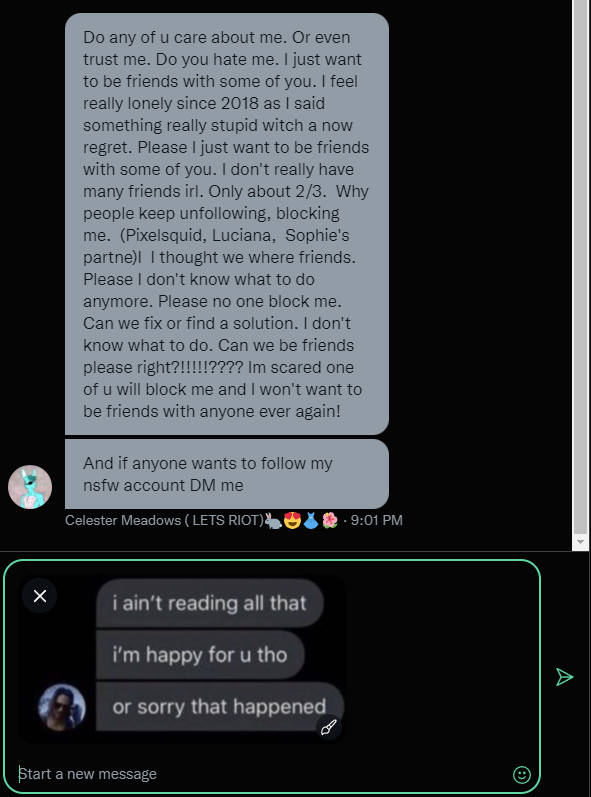Click the 'nsfw account DM me' message bubble
This screenshot has height=797, width=591.
click(x=227, y=474)
